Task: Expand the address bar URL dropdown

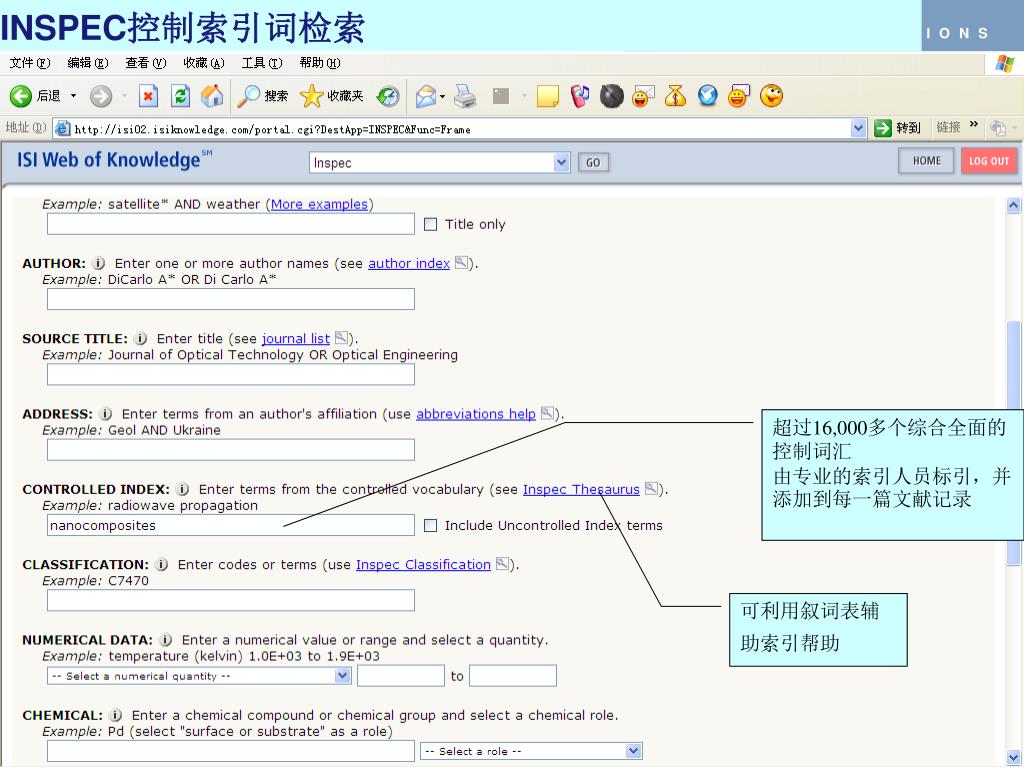Action: point(859,128)
